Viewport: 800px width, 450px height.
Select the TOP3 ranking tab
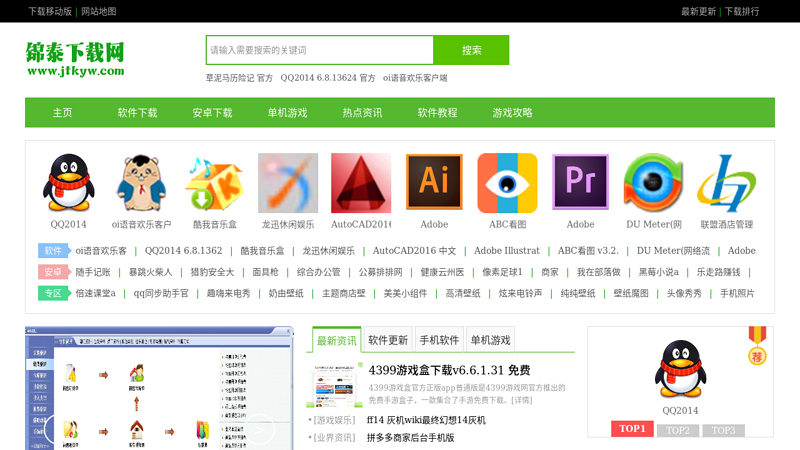(x=723, y=431)
